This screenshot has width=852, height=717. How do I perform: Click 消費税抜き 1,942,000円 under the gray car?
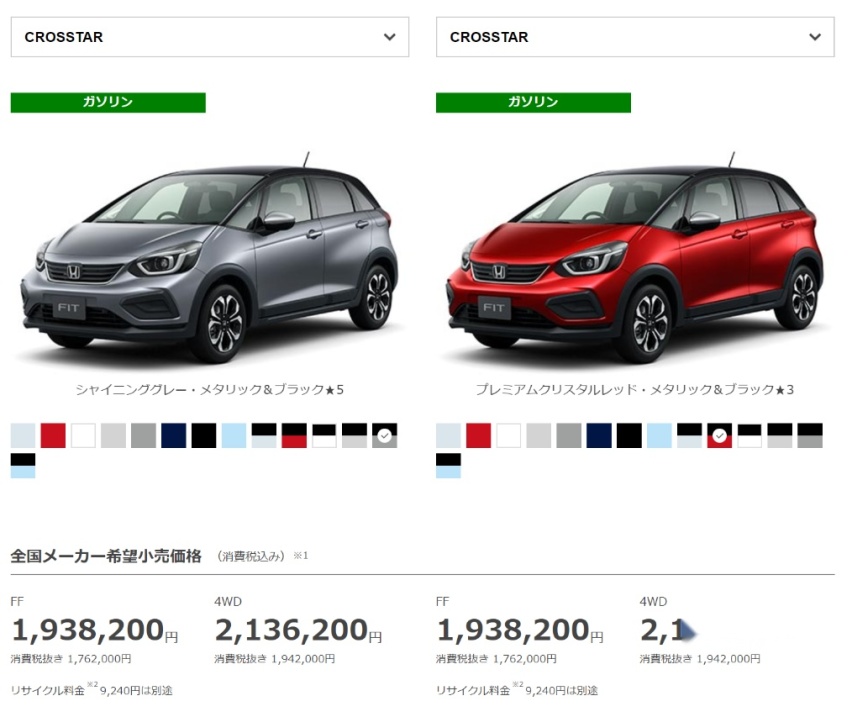click(274, 659)
